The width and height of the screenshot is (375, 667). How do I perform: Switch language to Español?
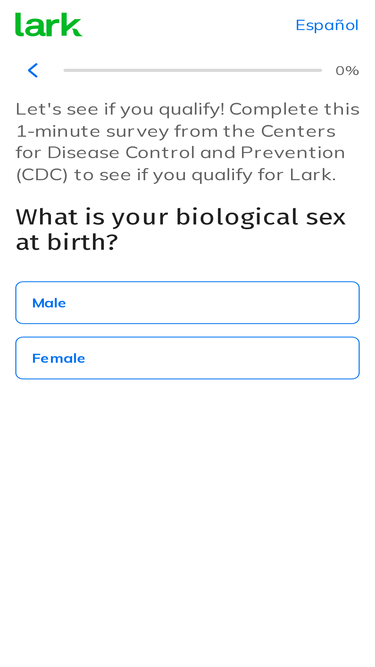(327, 25)
